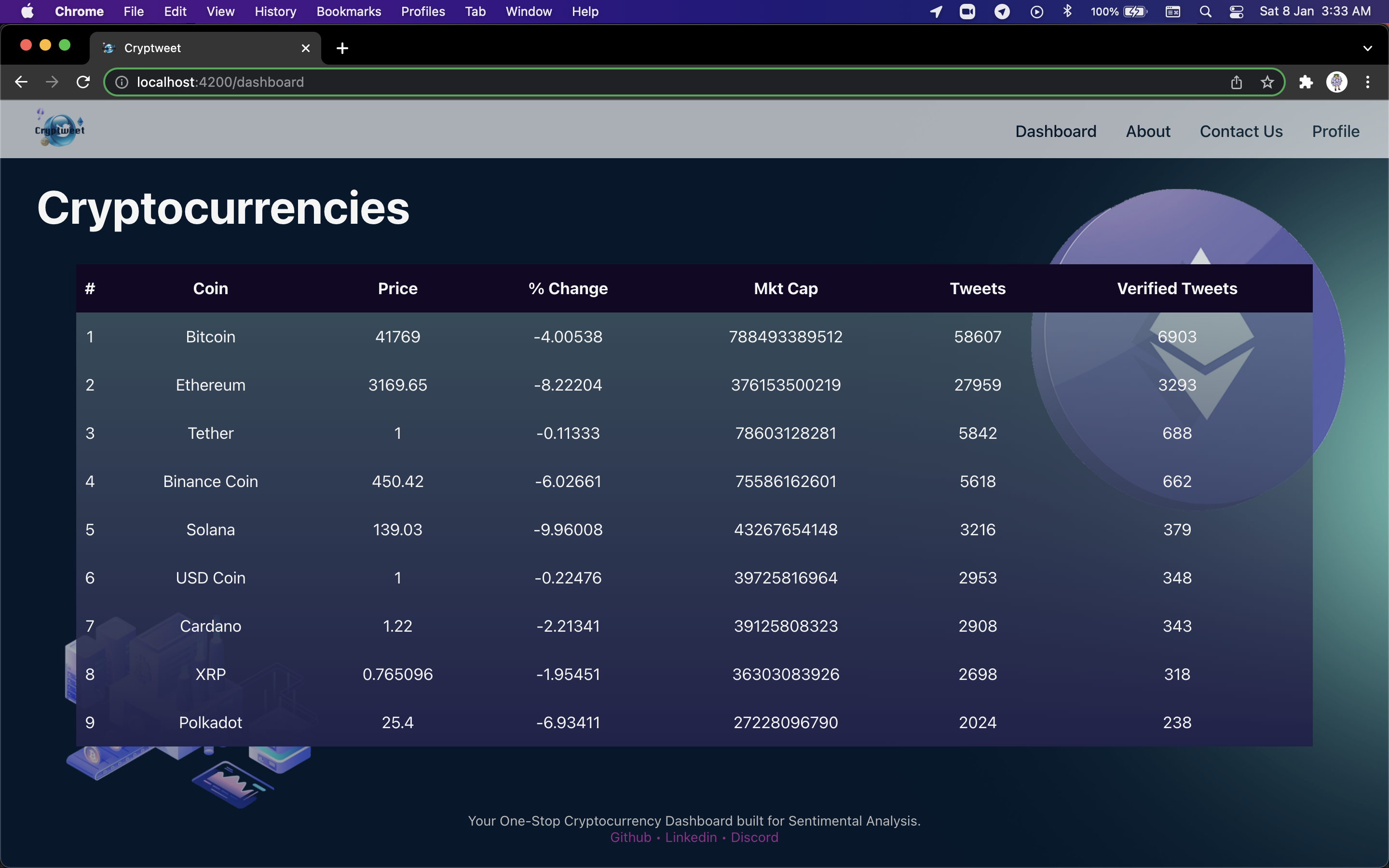Open Spotlight search in menu bar
1389x868 pixels.
1205,12
